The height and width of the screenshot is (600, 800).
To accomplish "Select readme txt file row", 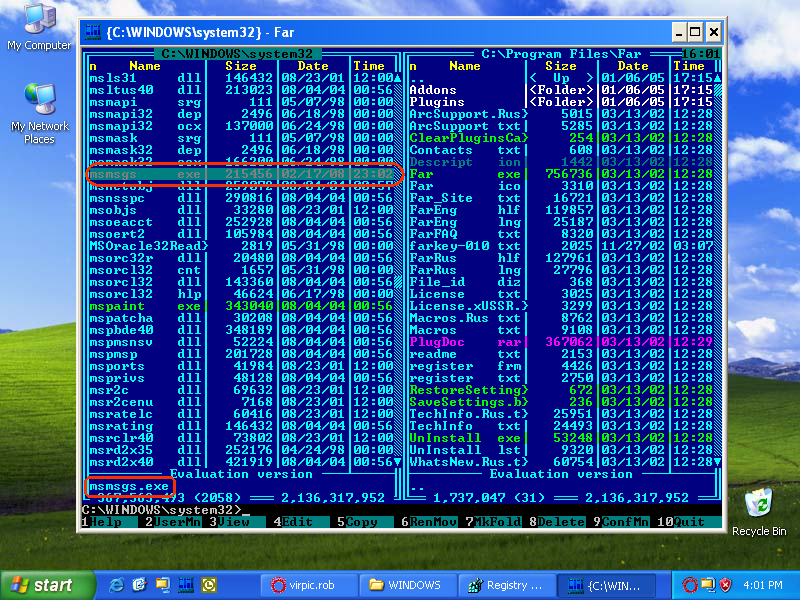I will click(561, 354).
